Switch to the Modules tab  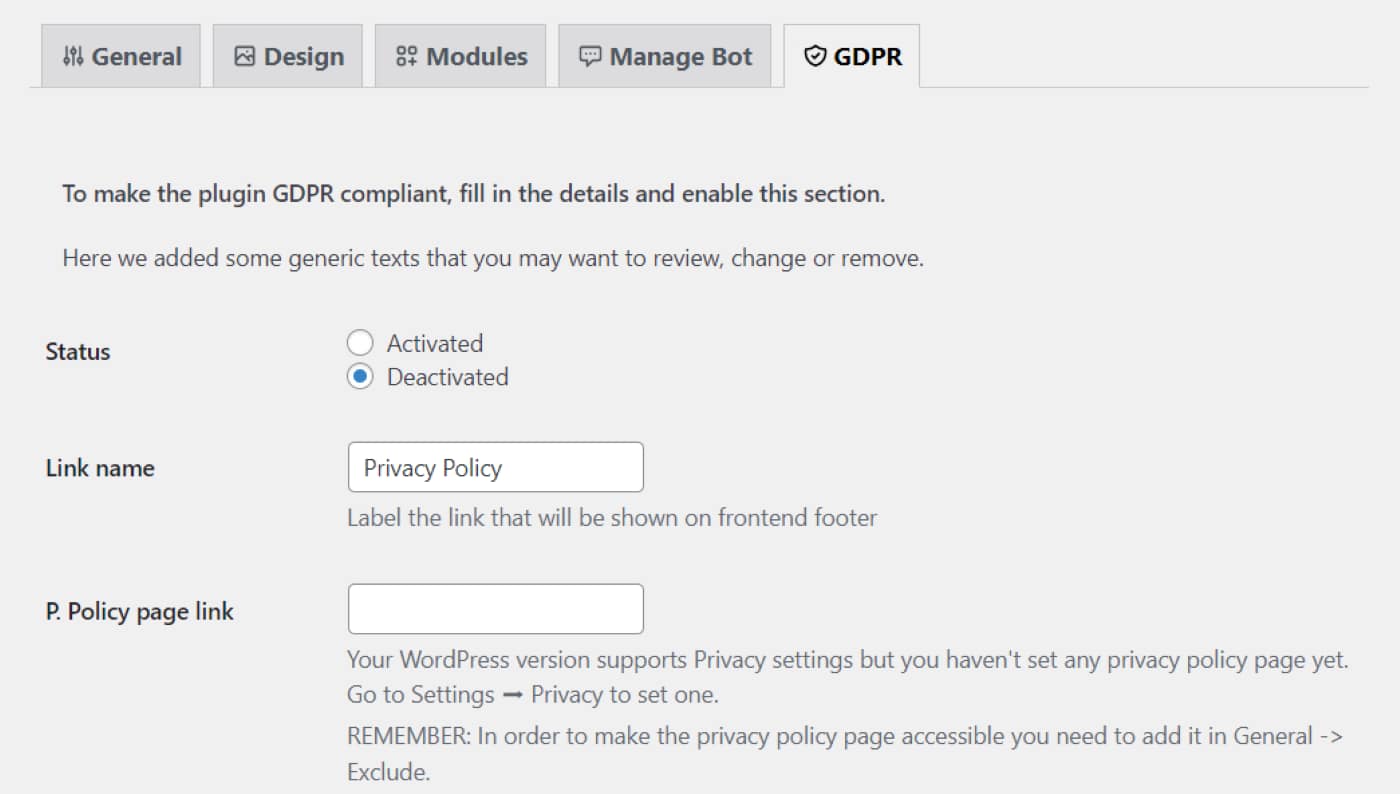click(x=460, y=56)
